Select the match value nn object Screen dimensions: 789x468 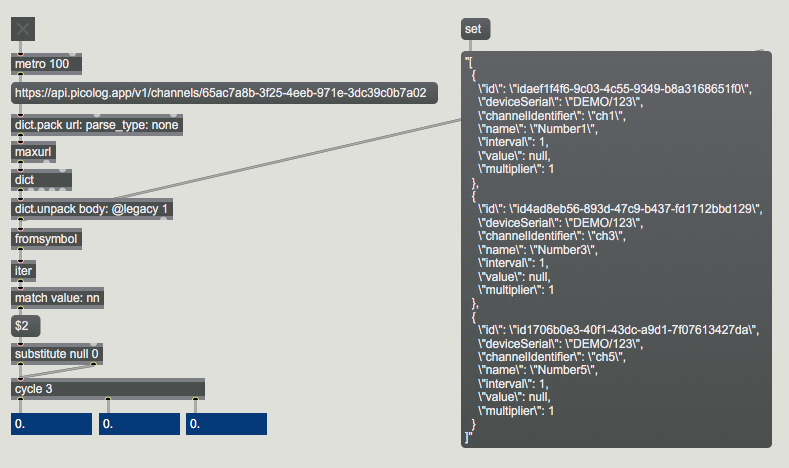click(x=58, y=298)
